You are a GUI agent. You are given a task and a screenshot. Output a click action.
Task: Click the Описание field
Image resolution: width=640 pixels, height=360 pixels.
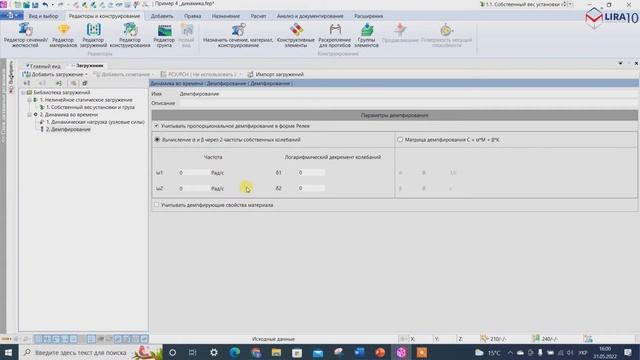tap(408, 103)
